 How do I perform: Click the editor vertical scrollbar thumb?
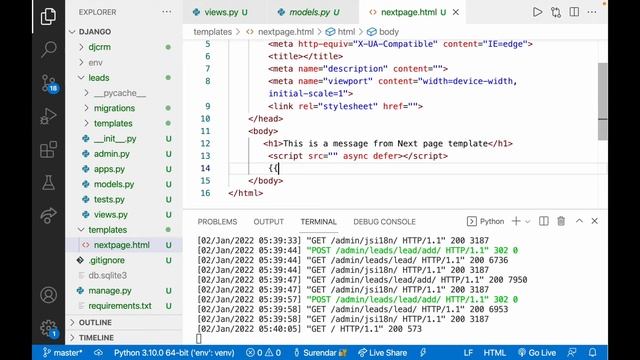pos(602,101)
